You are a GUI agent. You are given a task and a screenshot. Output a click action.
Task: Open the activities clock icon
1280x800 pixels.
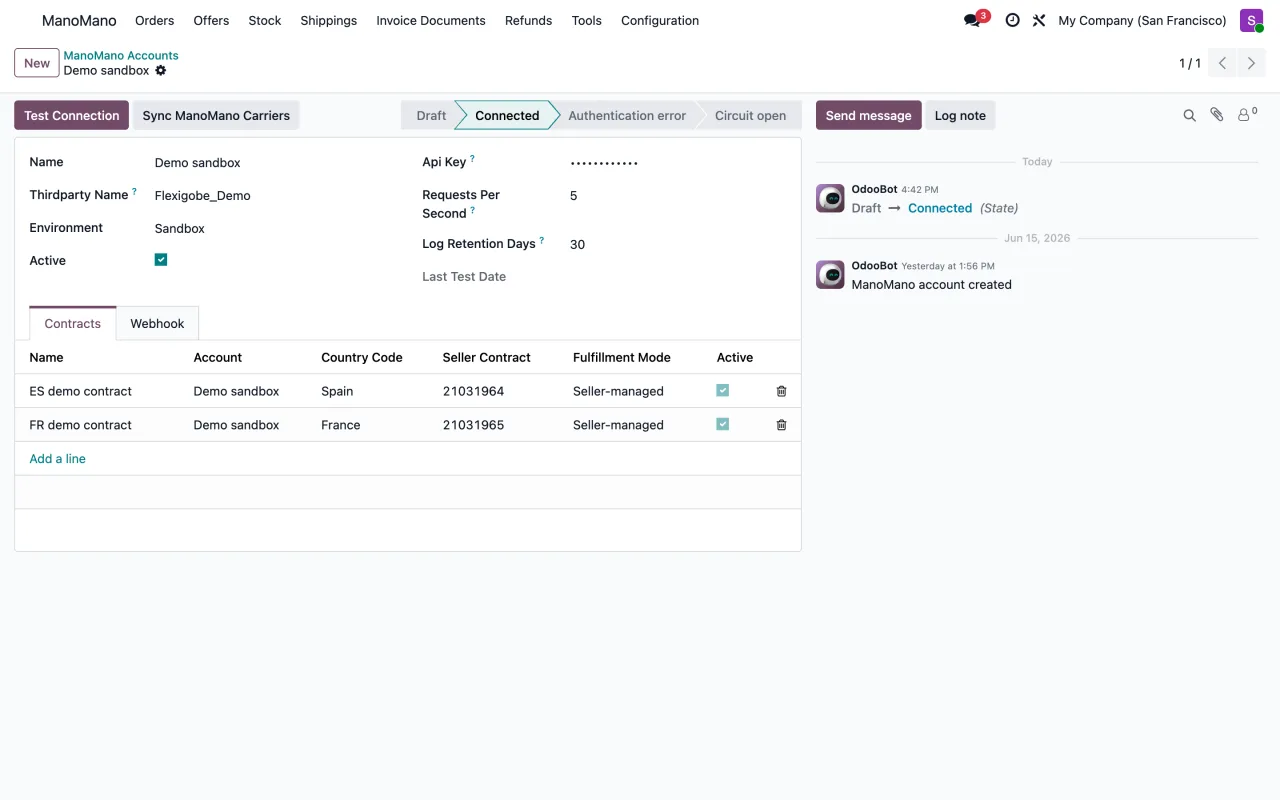point(1012,20)
